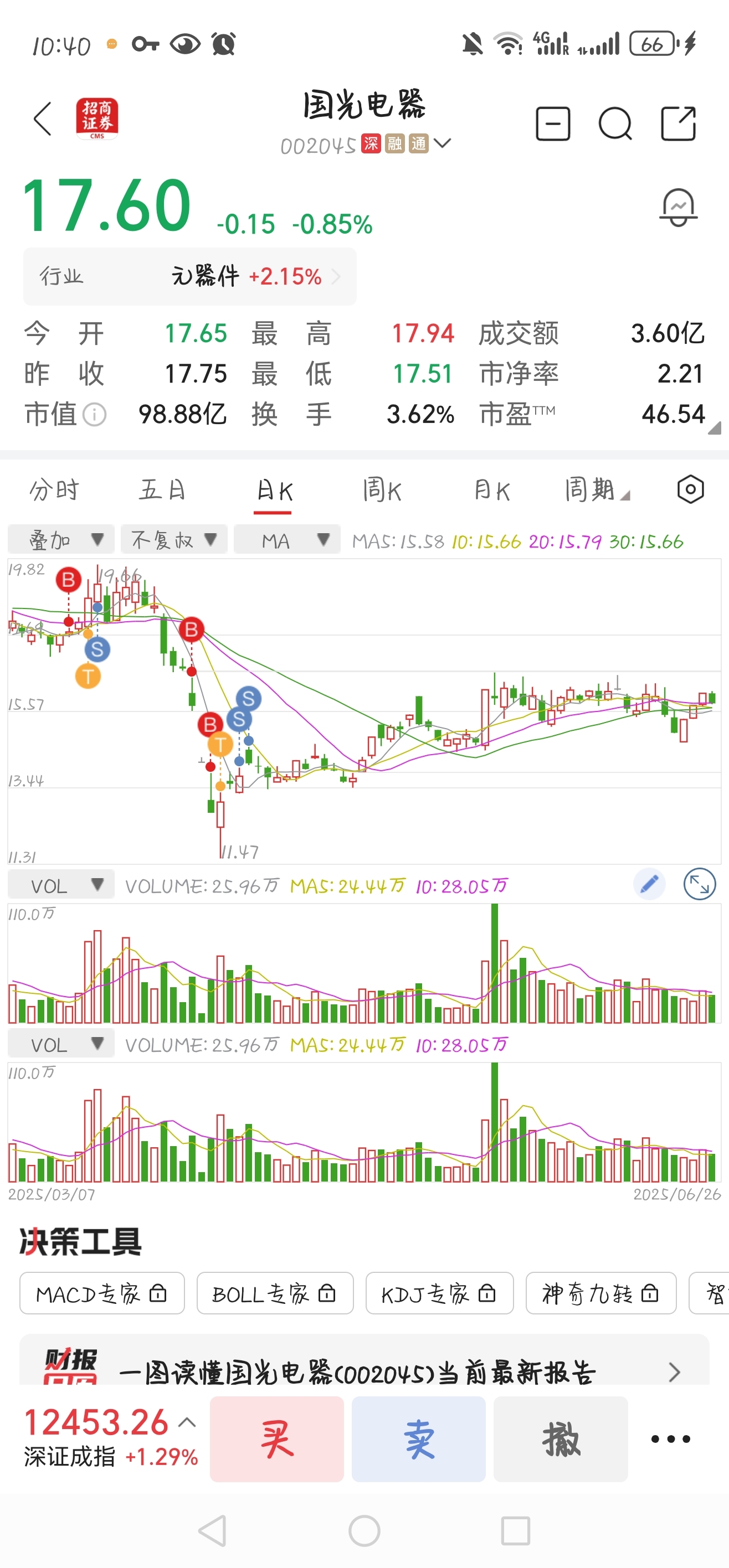Tap the 市盈TTM value 46.54
Screen dimensions: 729x1568
tap(674, 415)
